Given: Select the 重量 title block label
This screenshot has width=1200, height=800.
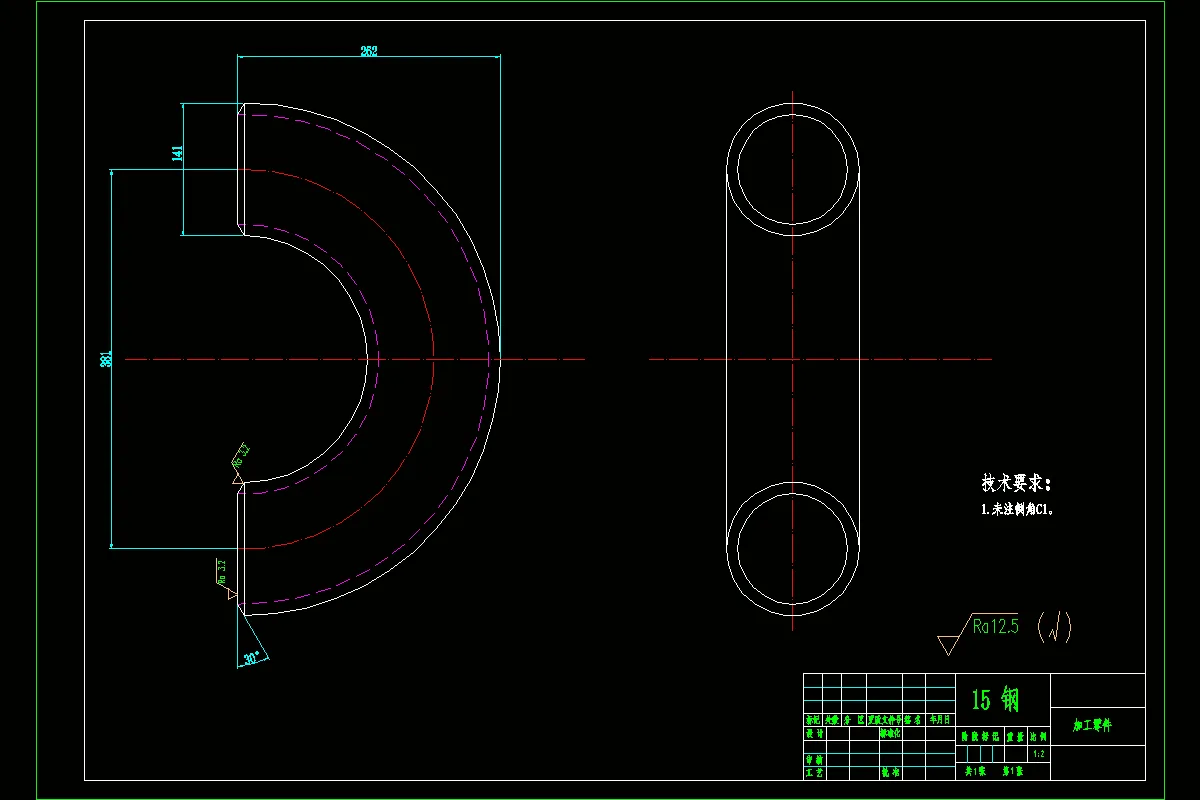Looking at the screenshot, I should tap(1015, 736).
